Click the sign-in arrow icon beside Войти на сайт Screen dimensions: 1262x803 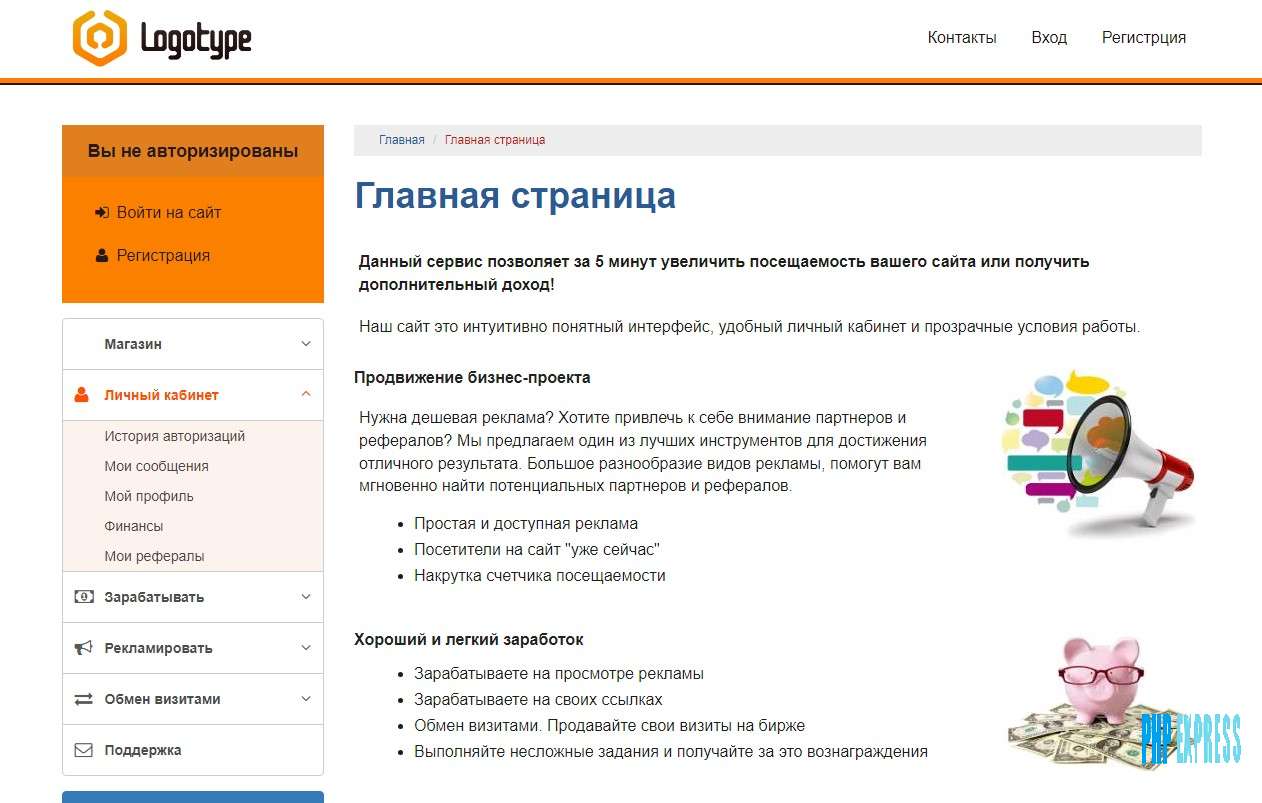click(x=102, y=212)
